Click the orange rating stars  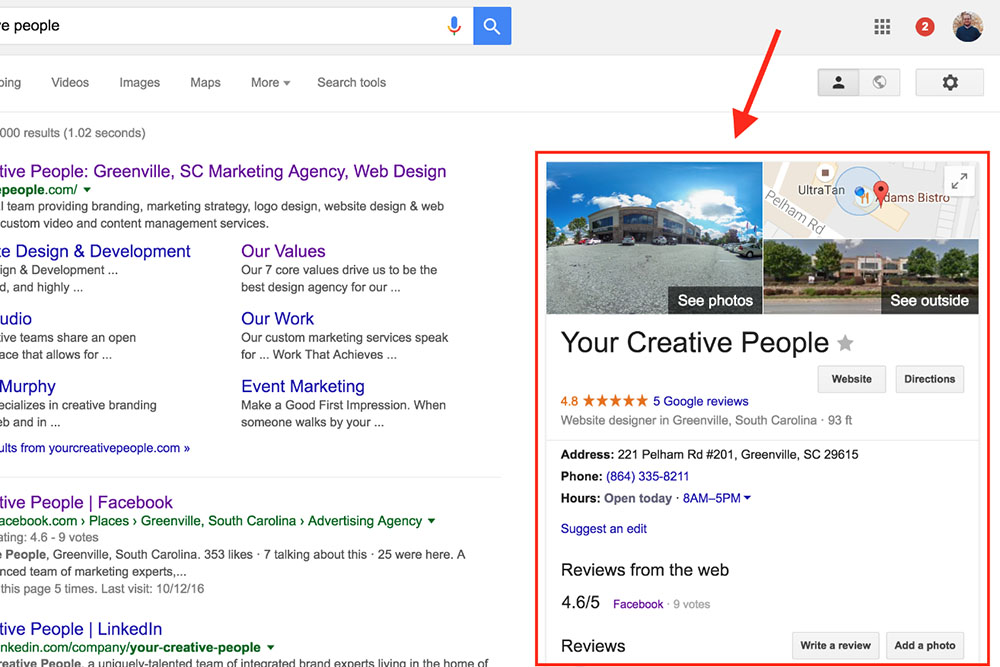(615, 400)
